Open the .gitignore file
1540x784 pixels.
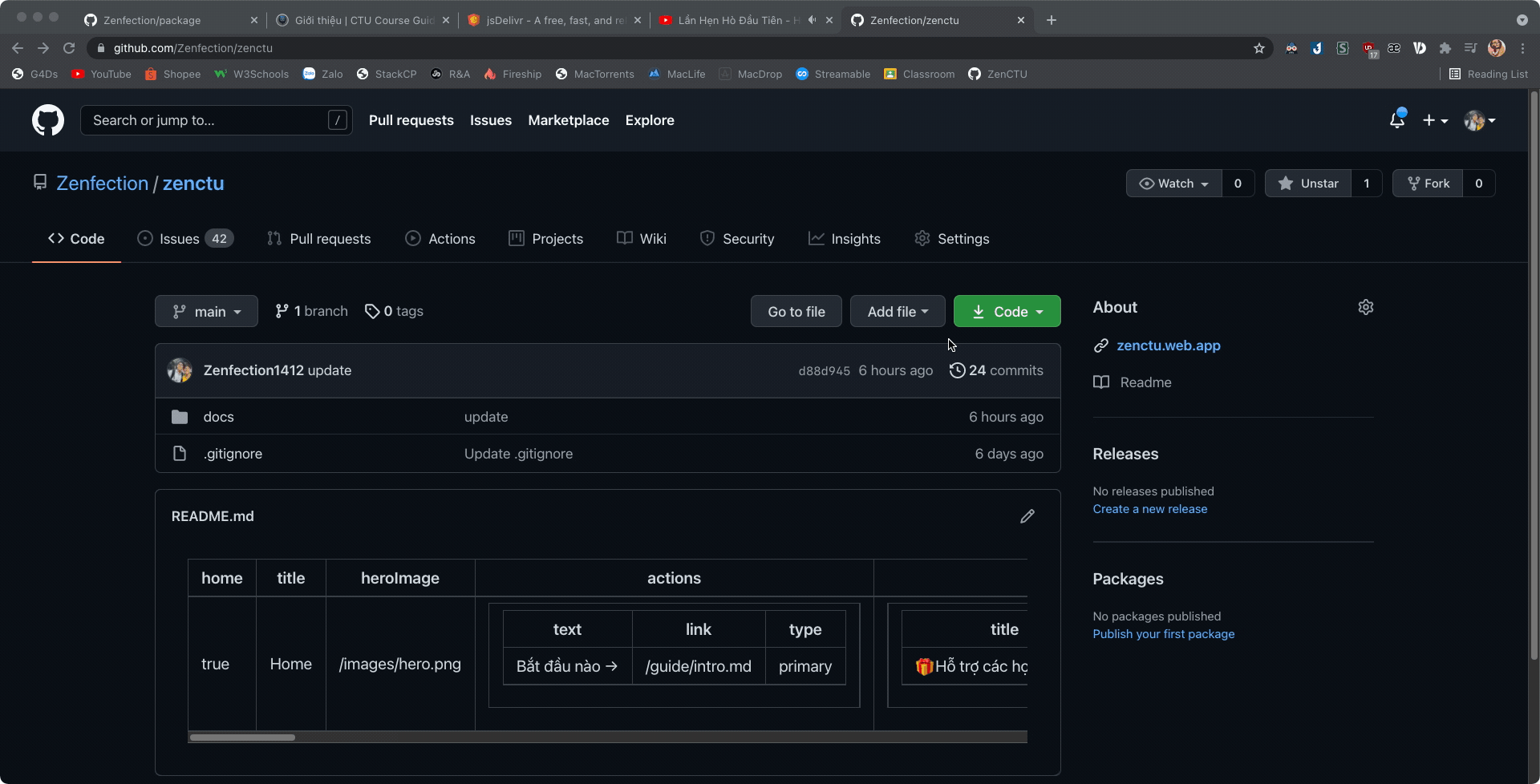(x=233, y=454)
